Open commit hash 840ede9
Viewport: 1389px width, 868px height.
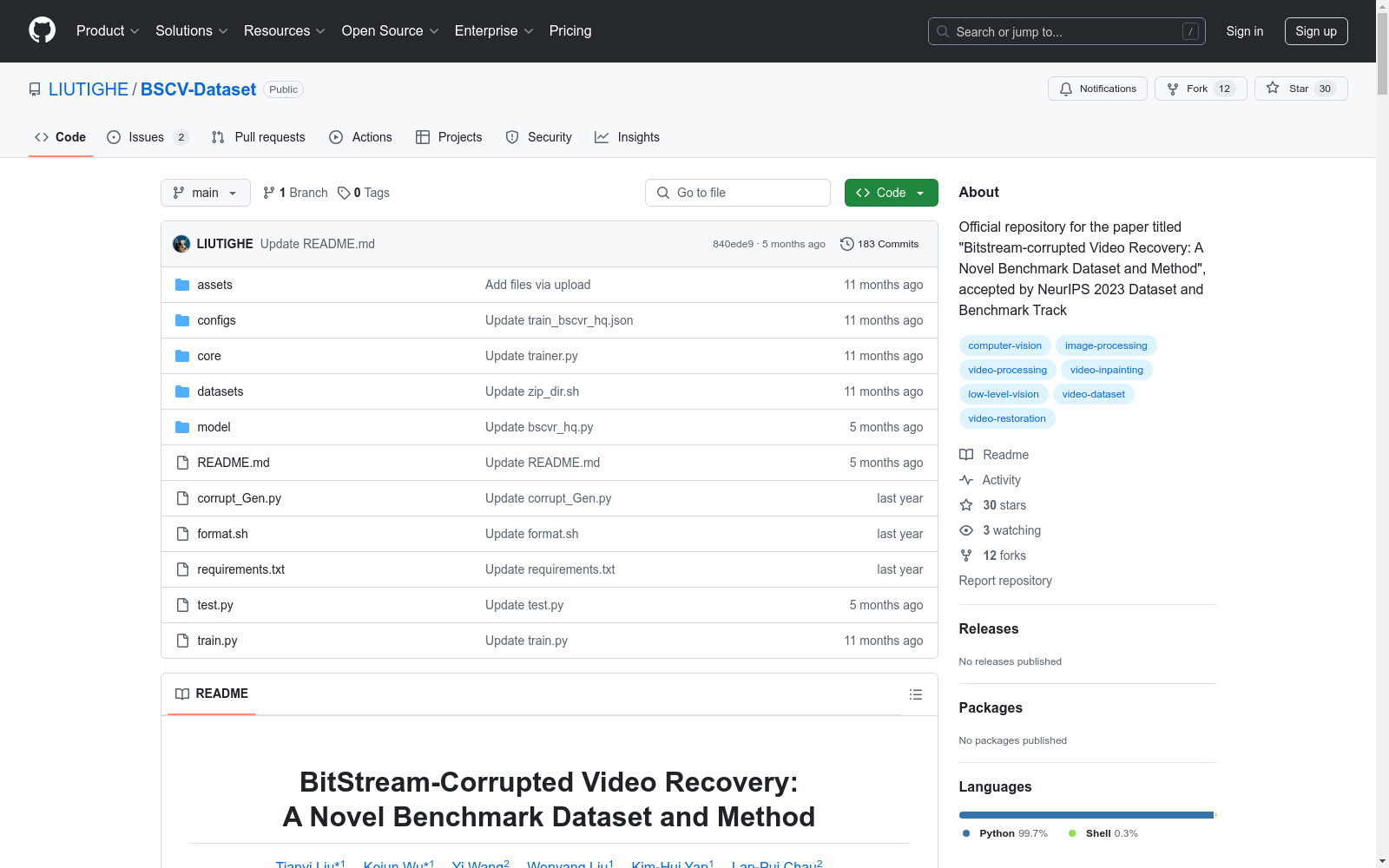734,244
